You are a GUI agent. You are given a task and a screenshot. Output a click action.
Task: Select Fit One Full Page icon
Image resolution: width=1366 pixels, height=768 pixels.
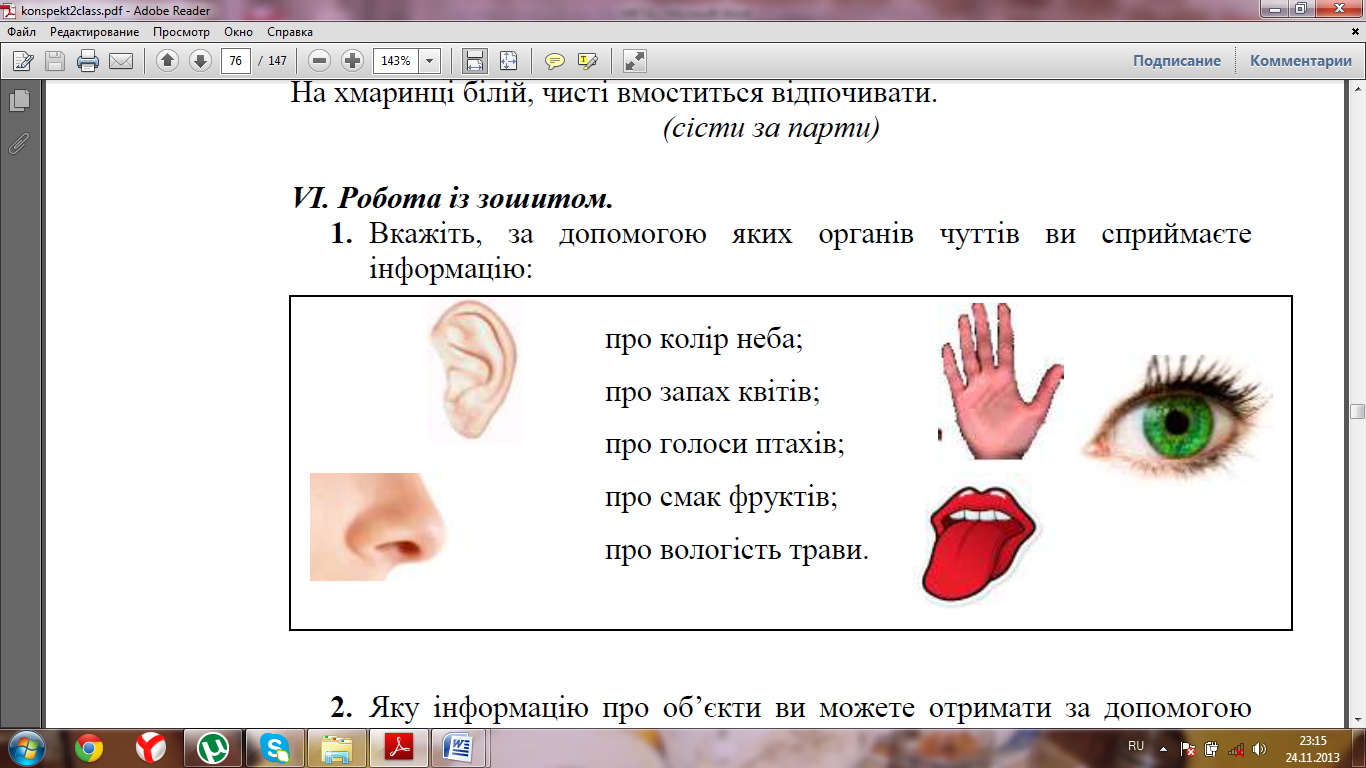(509, 61)
